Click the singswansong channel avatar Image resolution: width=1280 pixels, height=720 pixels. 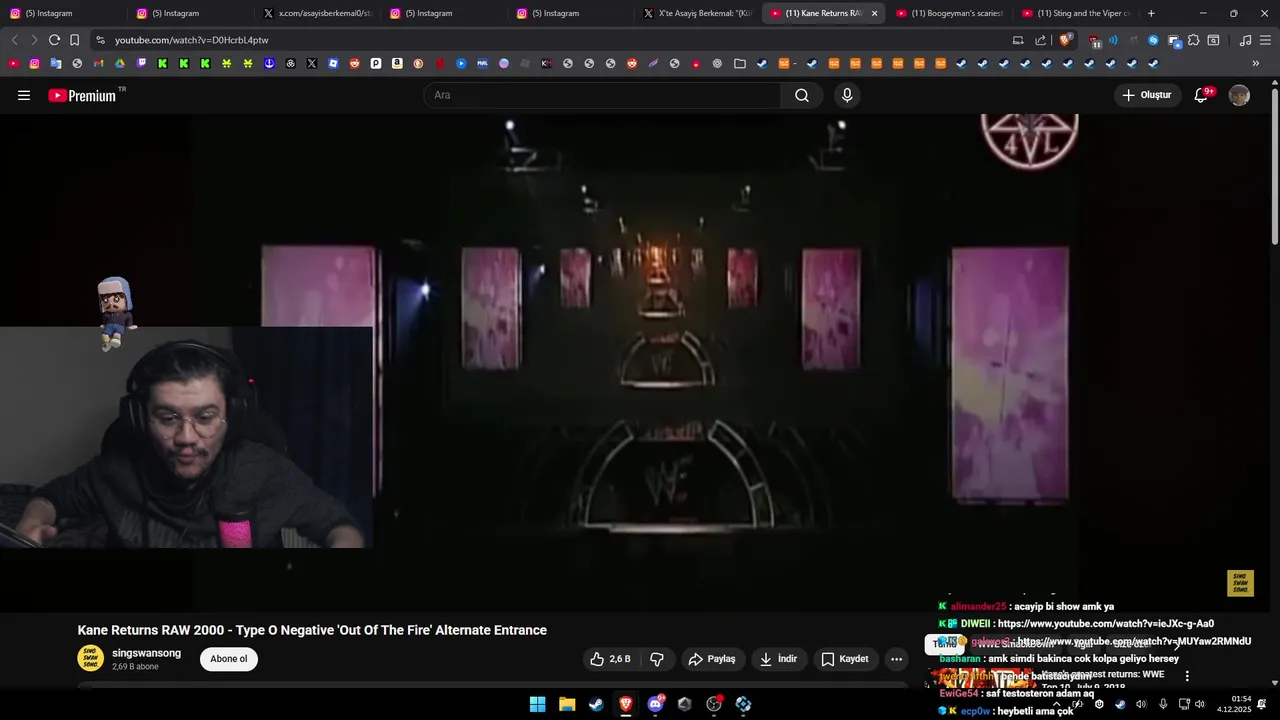(90, 658)
